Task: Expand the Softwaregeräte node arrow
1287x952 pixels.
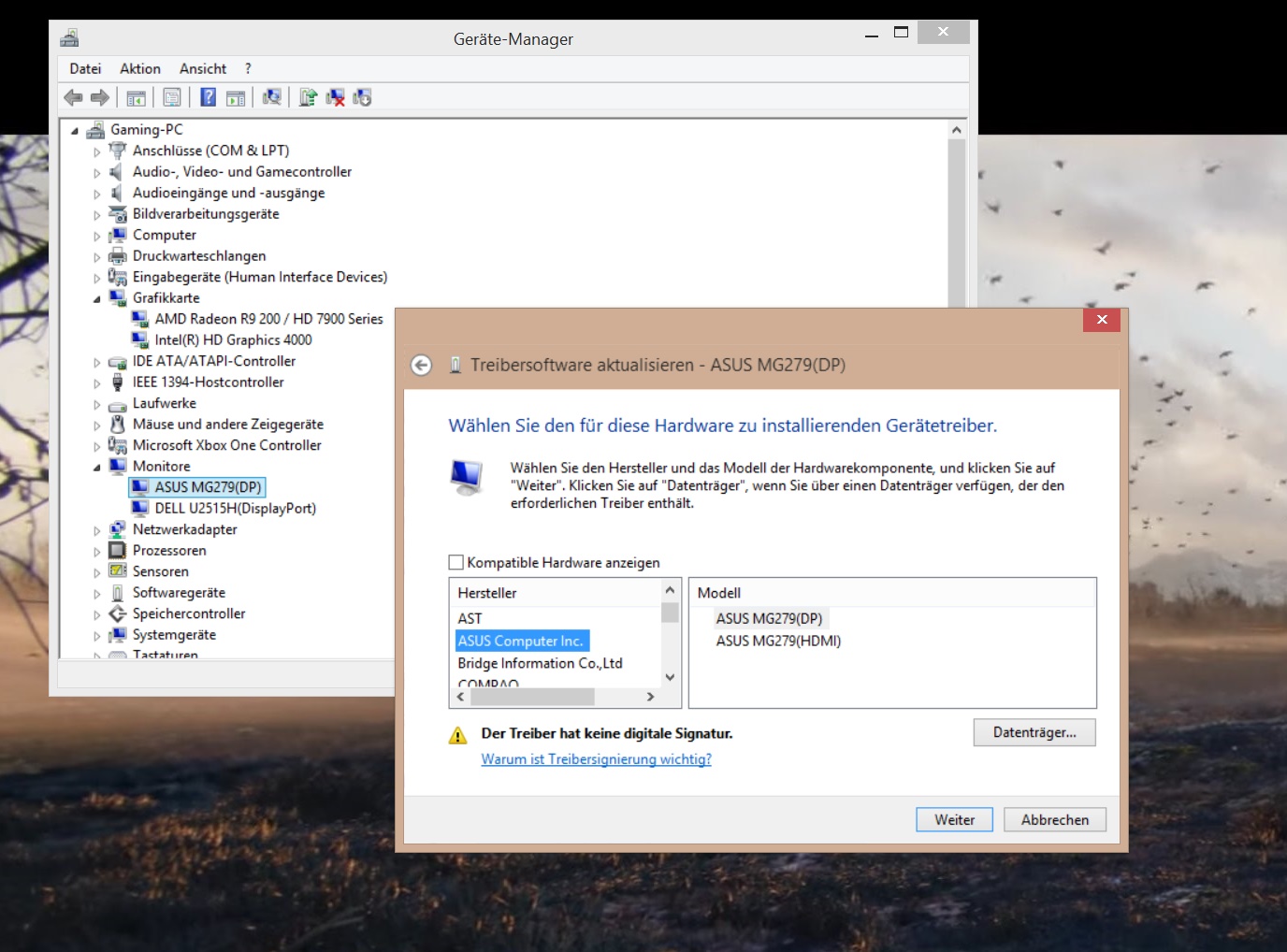Action: 96,593
